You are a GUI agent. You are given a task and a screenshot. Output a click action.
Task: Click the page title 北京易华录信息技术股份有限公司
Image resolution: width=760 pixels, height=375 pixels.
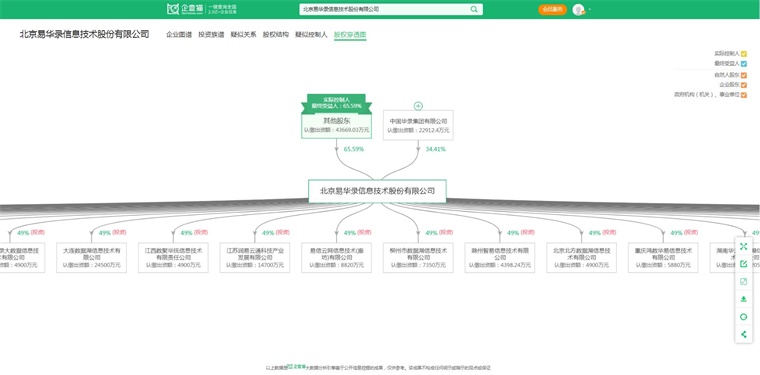click(84, 34)
